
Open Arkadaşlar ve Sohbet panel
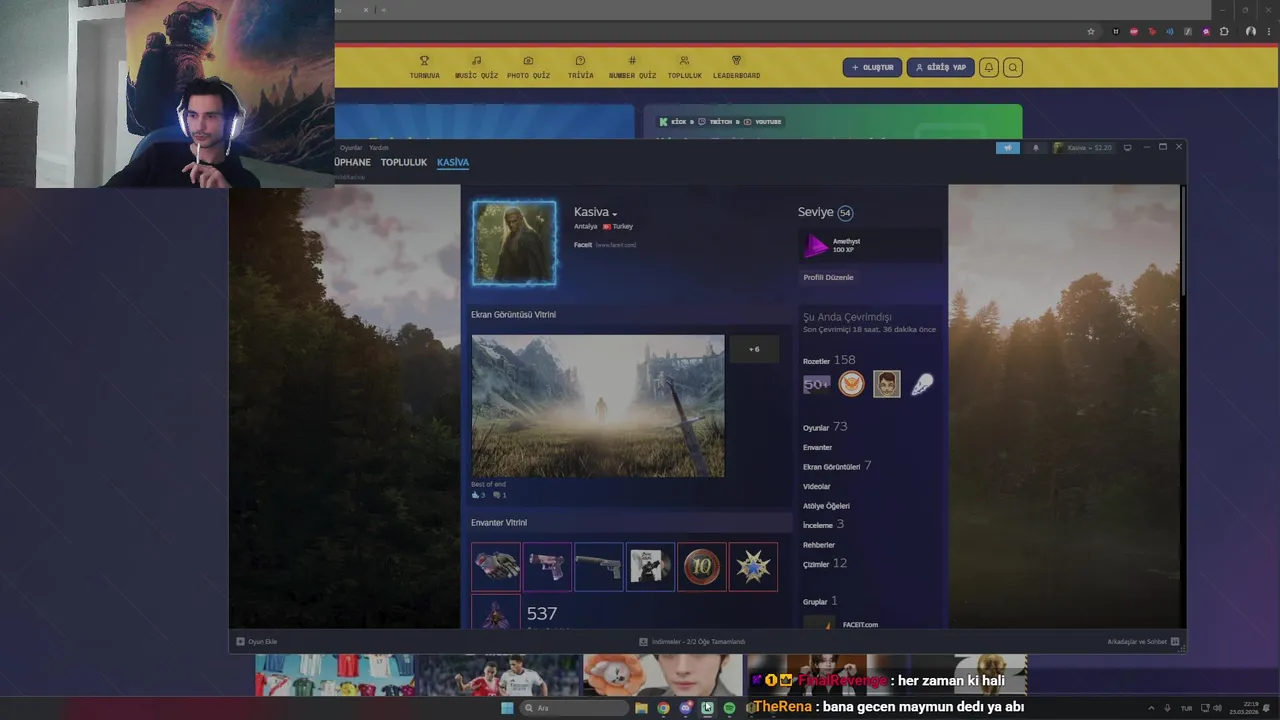tap(1143, 642)
